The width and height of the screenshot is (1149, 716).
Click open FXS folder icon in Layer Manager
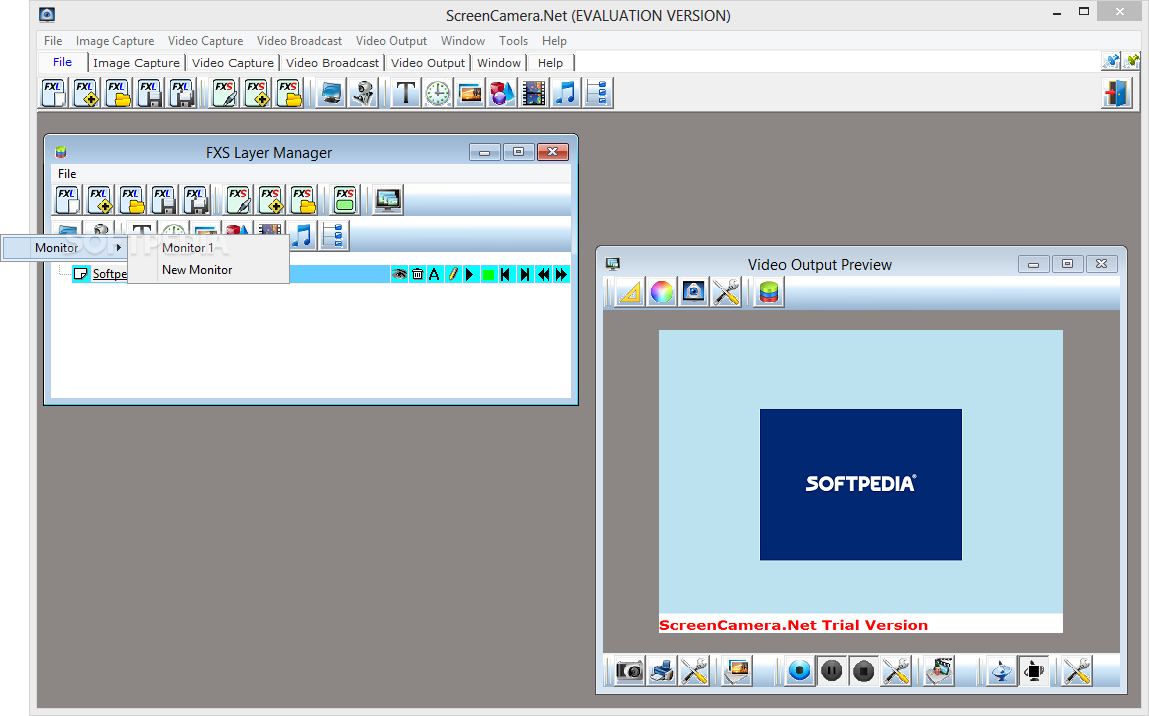(303, 200)
